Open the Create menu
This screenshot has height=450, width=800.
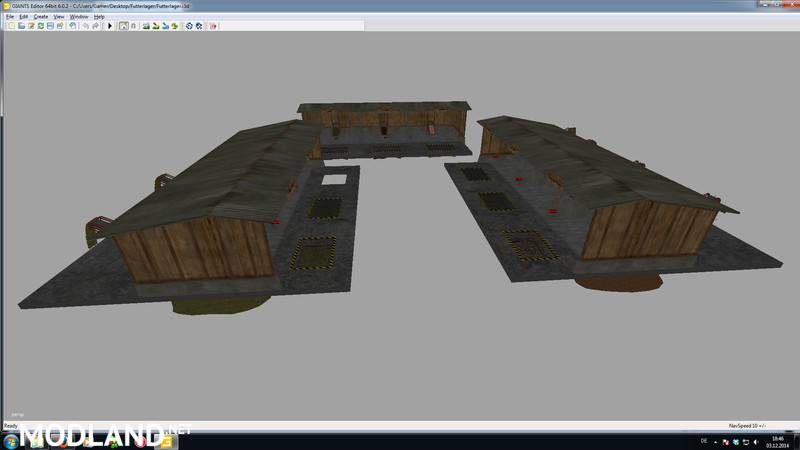(x=41, y=17)
